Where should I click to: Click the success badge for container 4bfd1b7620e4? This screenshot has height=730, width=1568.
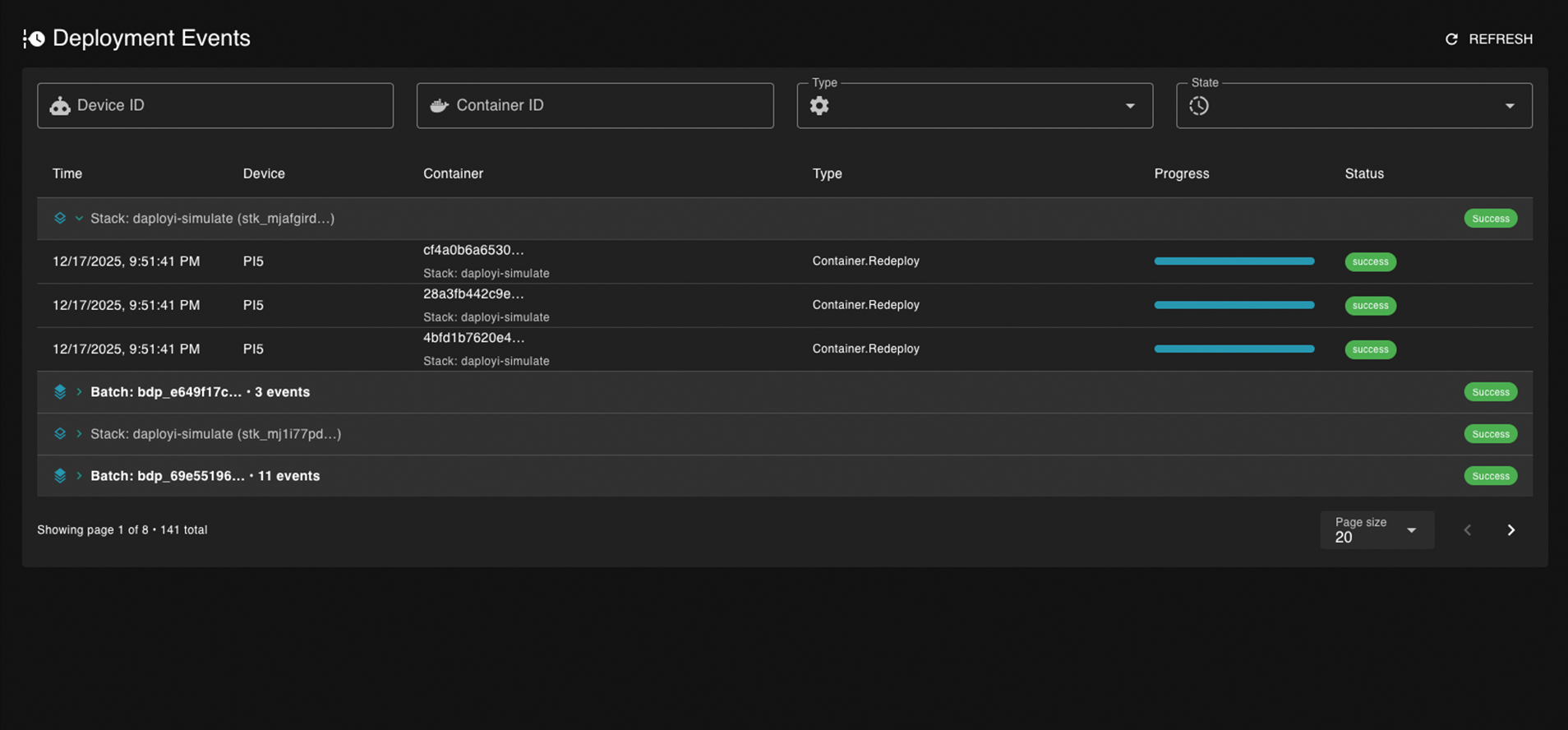point(1371,349)
